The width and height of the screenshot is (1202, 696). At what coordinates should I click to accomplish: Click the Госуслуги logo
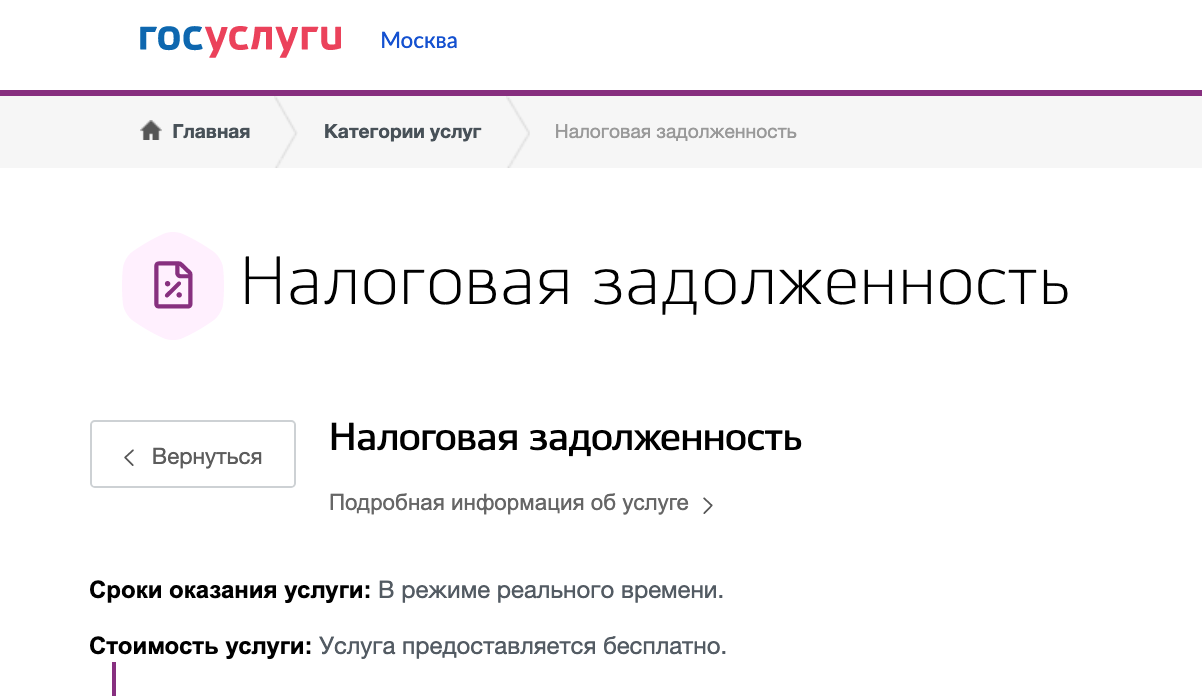[241, 39]
